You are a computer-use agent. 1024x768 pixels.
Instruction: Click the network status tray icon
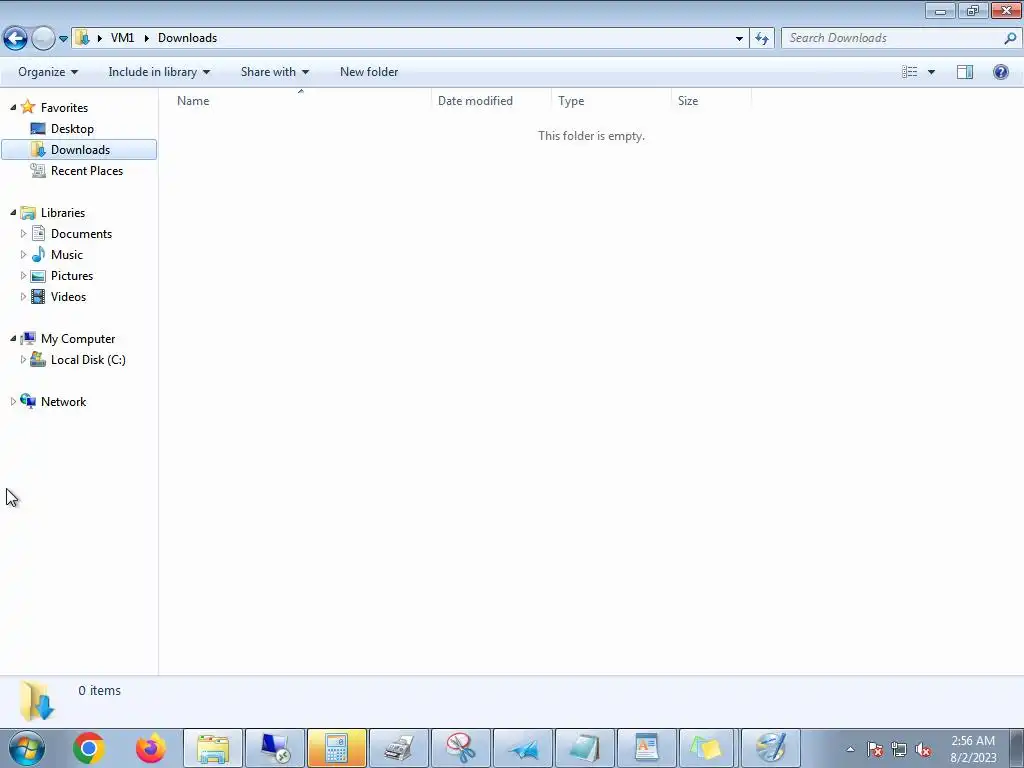click(x=899, y=749)
